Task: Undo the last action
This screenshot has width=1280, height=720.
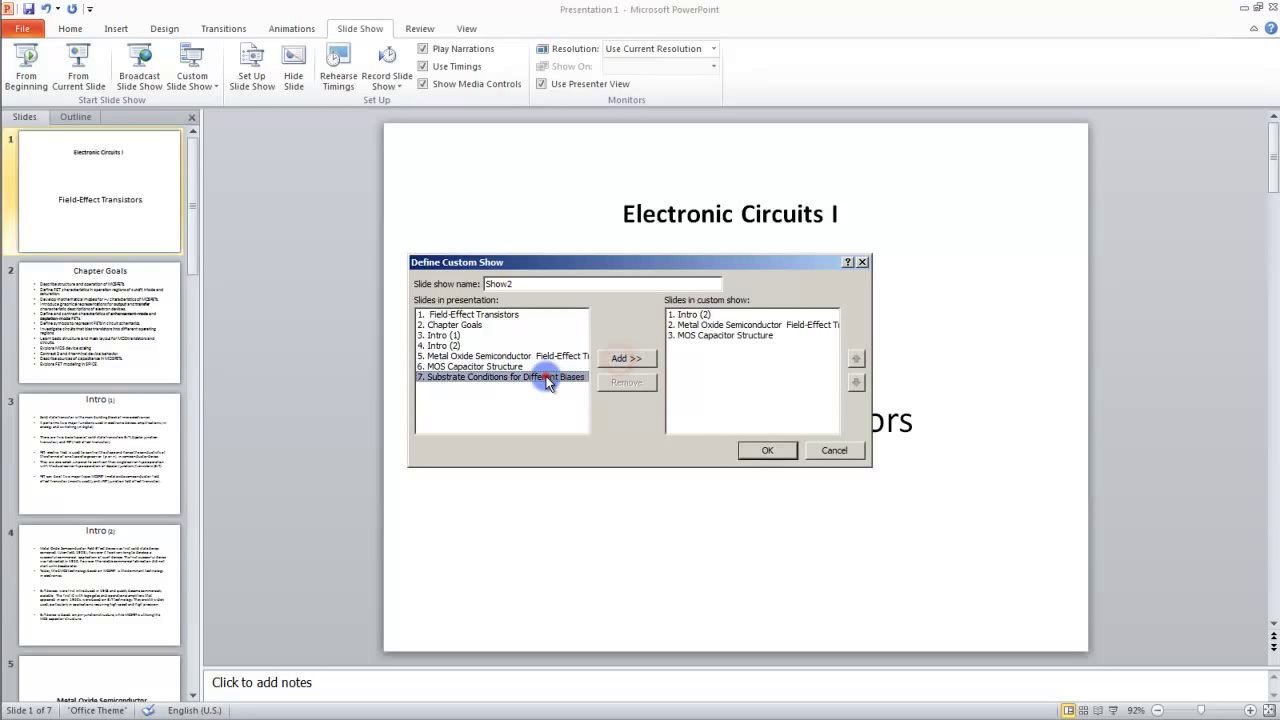Action: click(46, 9)
